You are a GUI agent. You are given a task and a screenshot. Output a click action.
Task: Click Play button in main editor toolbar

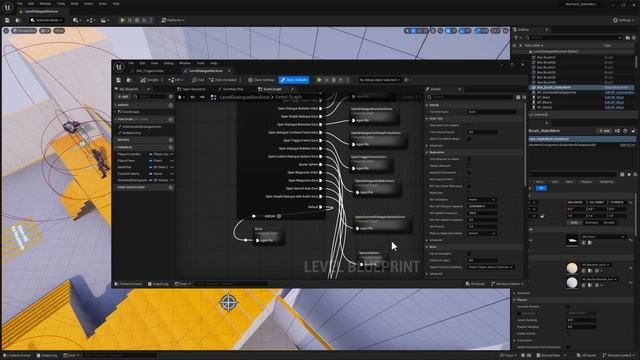pyautogui.click(x=122, y=20)
